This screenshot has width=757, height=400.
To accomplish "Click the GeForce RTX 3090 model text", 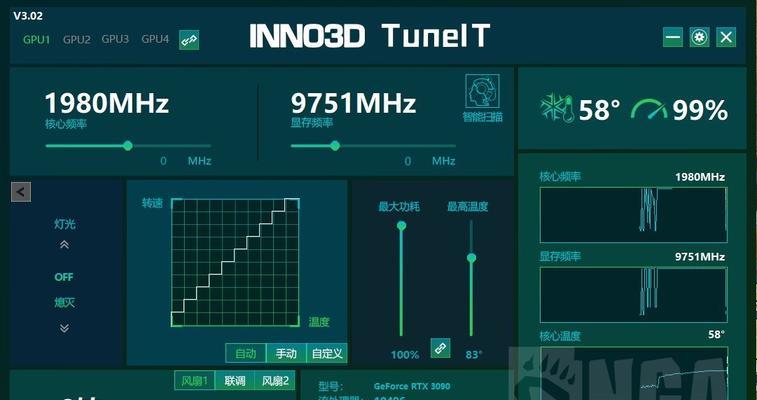I will coord(412,386).
